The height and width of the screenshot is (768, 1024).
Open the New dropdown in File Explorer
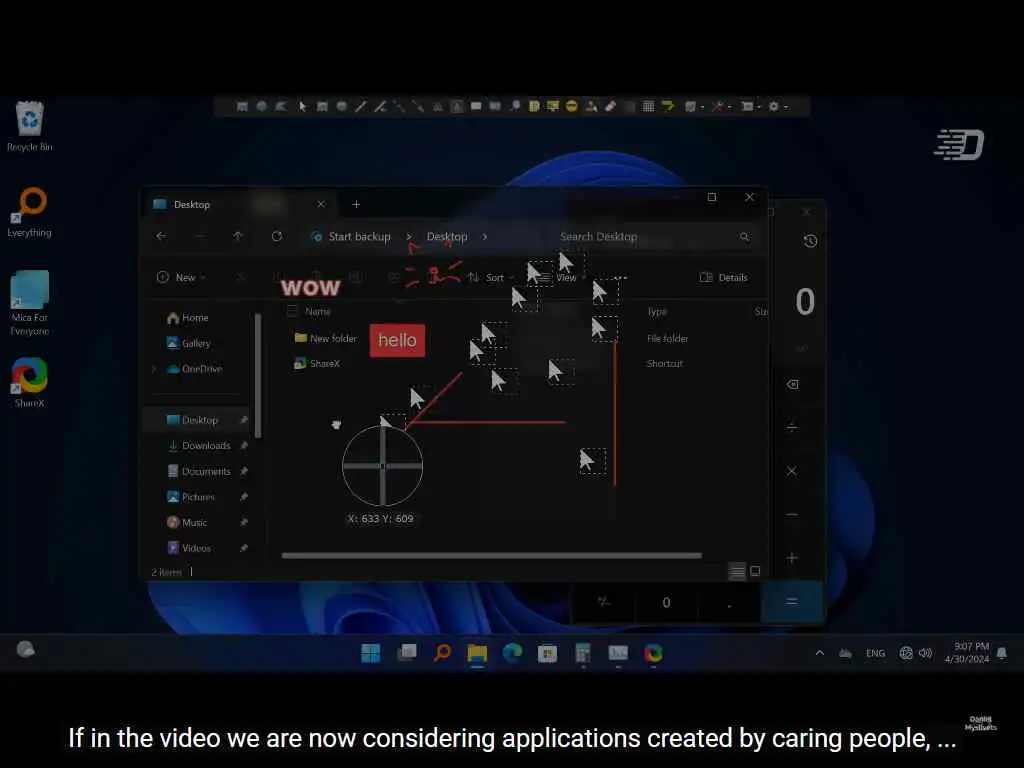click(x=182, y=278)
